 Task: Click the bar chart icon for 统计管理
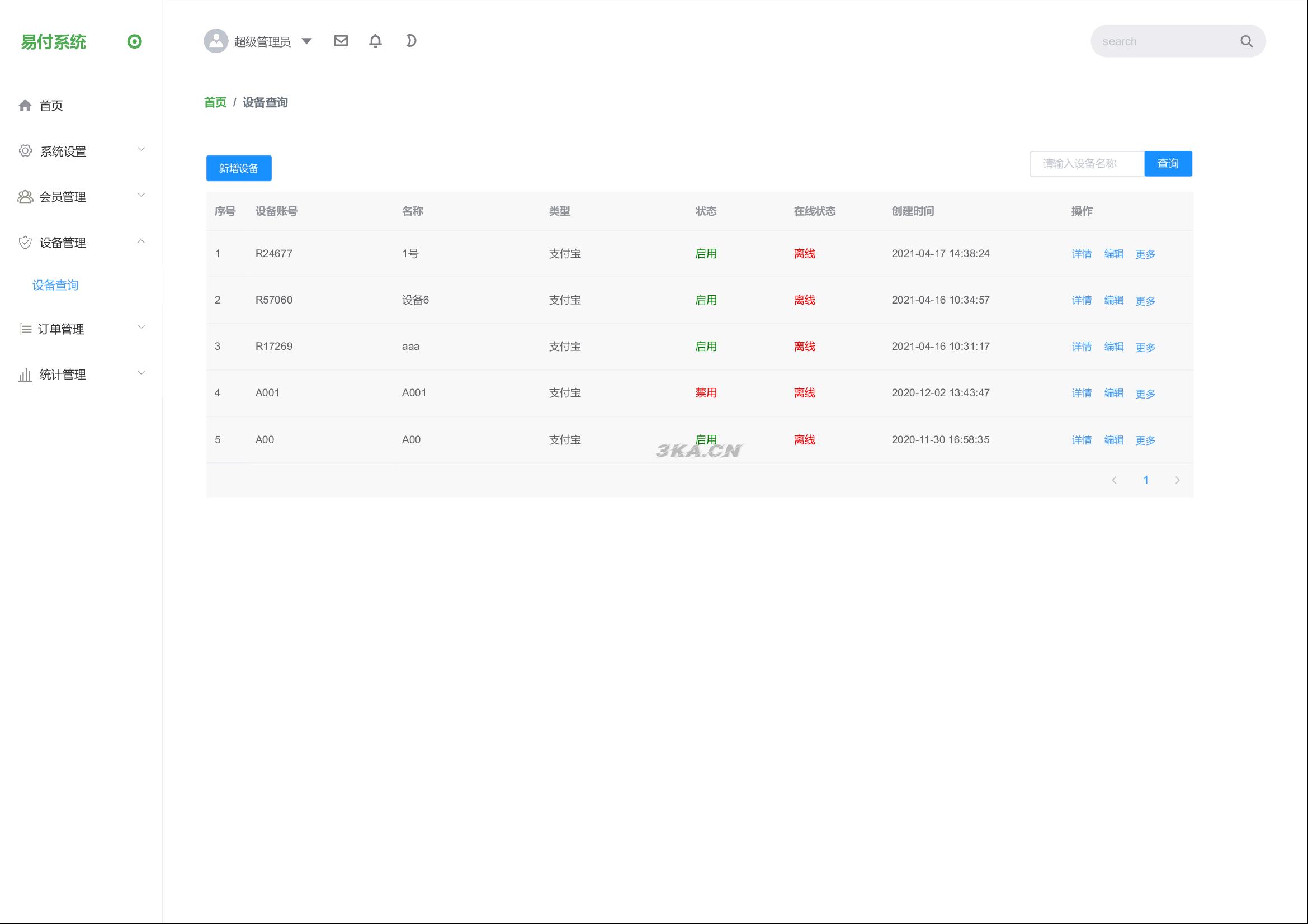25,375
